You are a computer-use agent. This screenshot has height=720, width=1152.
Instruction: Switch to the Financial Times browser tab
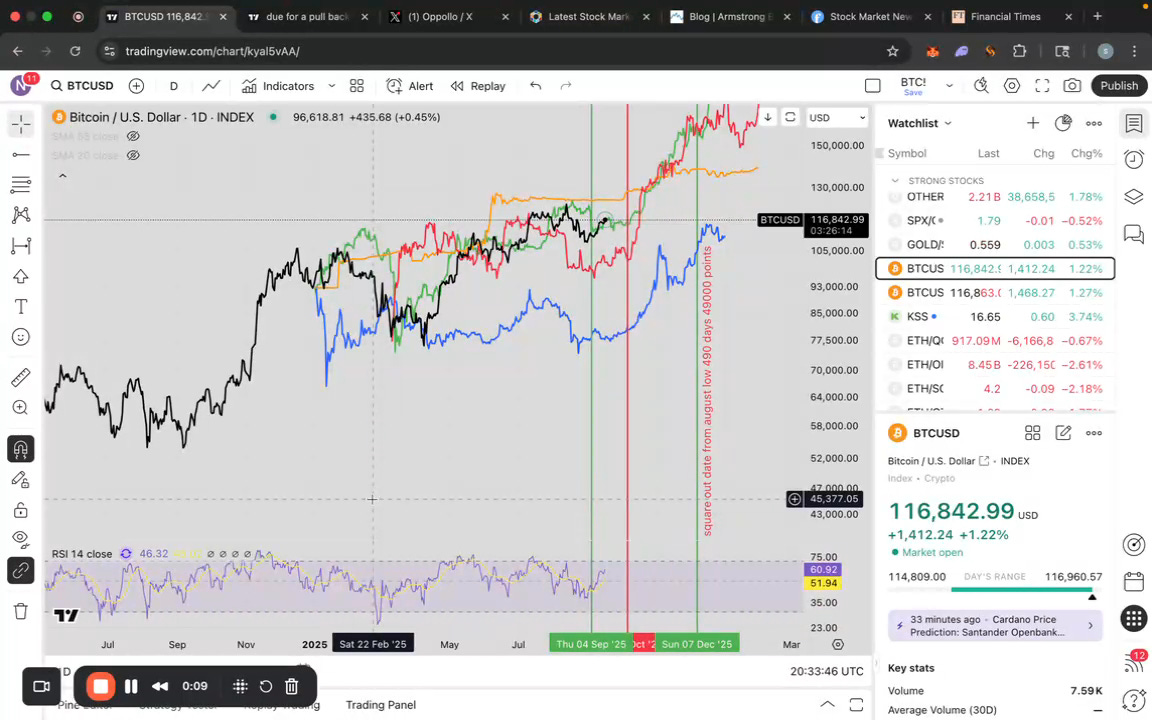[x=1005, y=16]
